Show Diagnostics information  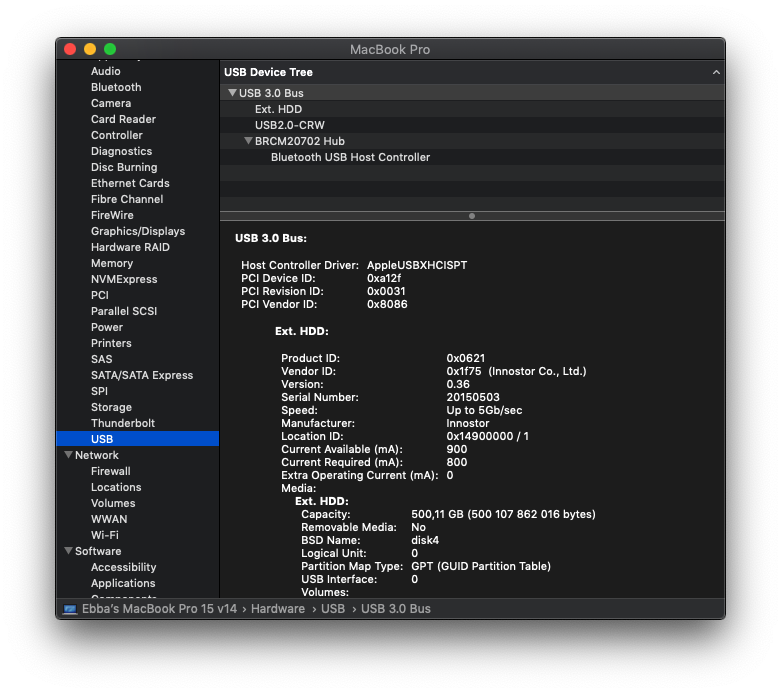click(122, 151)
